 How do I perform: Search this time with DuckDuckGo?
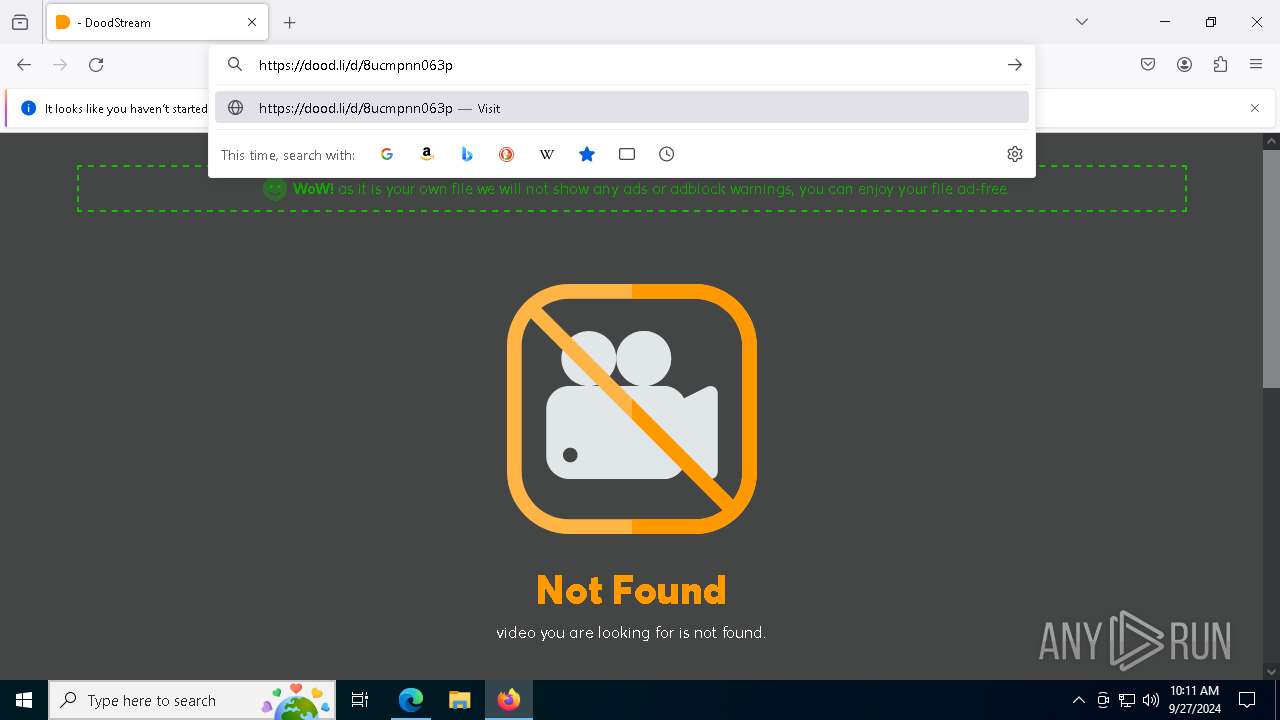tap(507, 154)
